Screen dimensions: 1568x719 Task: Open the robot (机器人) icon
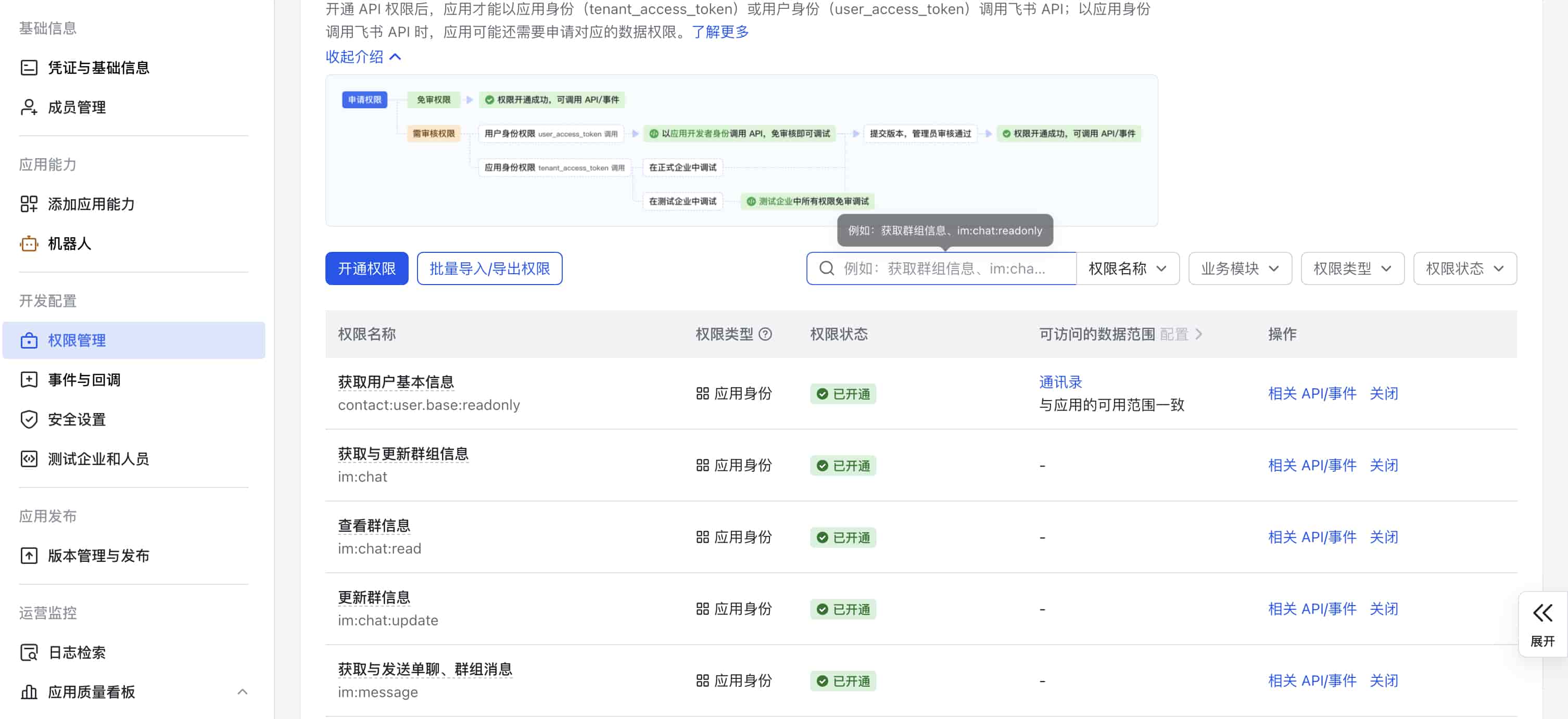29,243
